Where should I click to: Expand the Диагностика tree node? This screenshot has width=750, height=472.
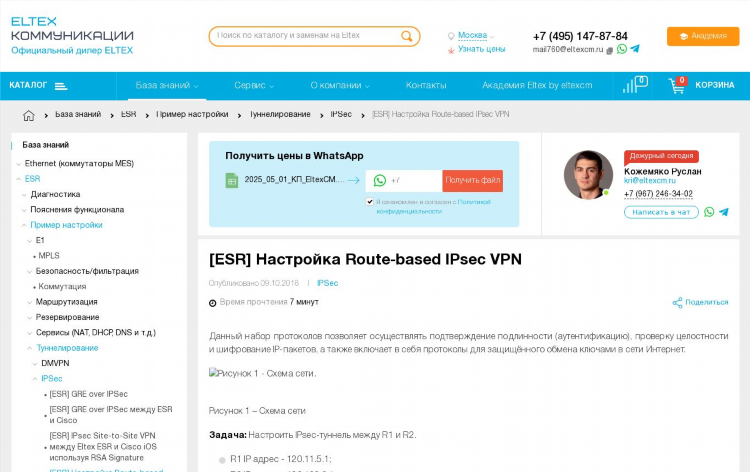tap(24, 195)
